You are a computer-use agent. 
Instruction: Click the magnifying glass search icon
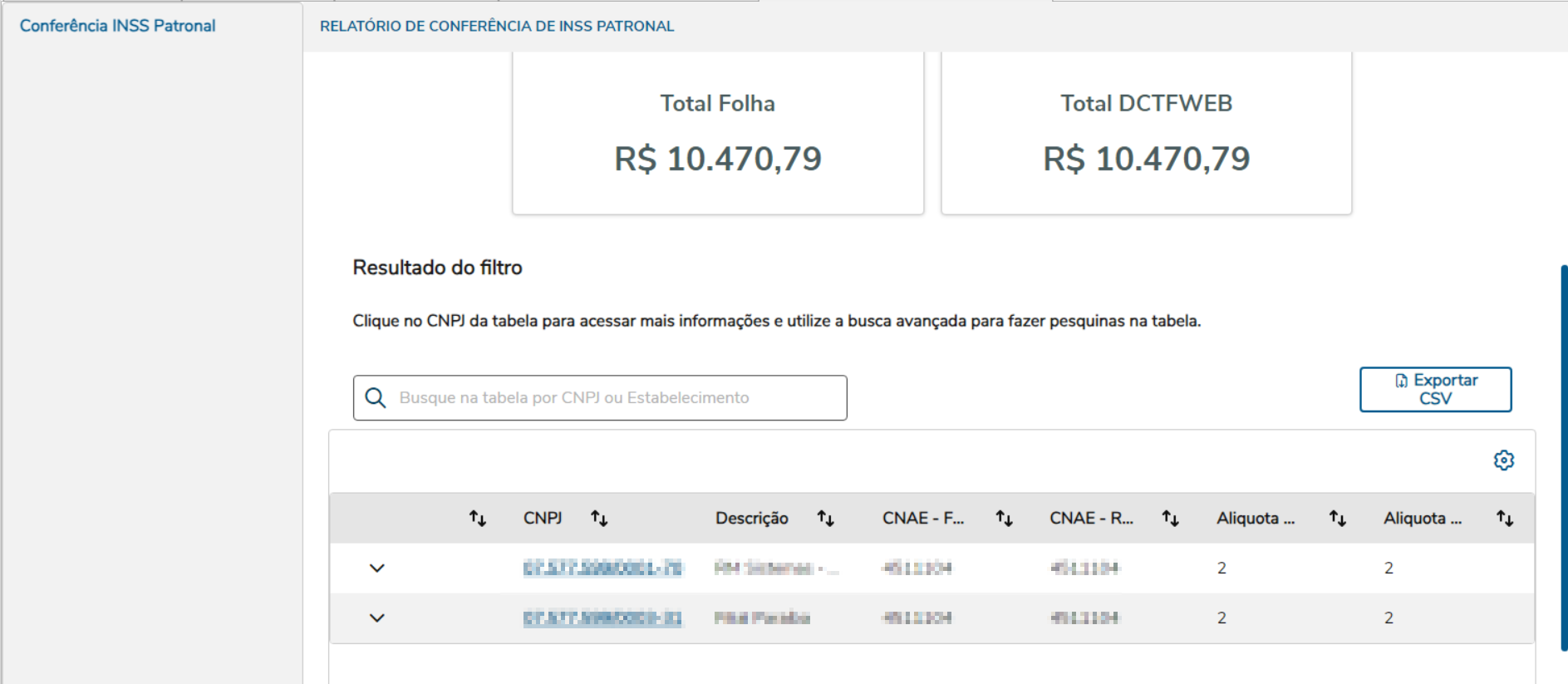pyautogui.click(x=376, y=398)
